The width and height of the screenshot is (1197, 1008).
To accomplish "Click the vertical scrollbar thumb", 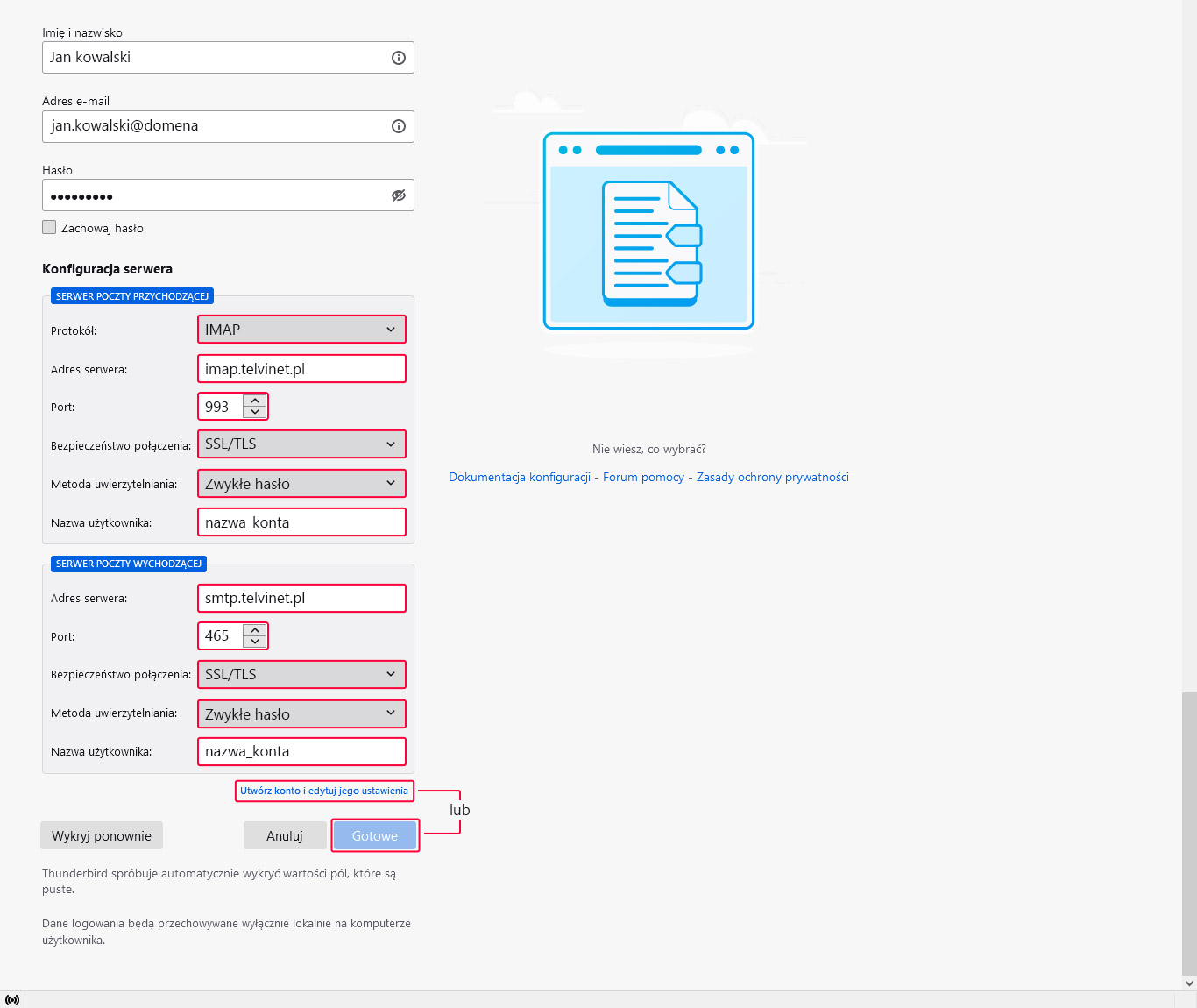I will click(x=1189, y=833).
